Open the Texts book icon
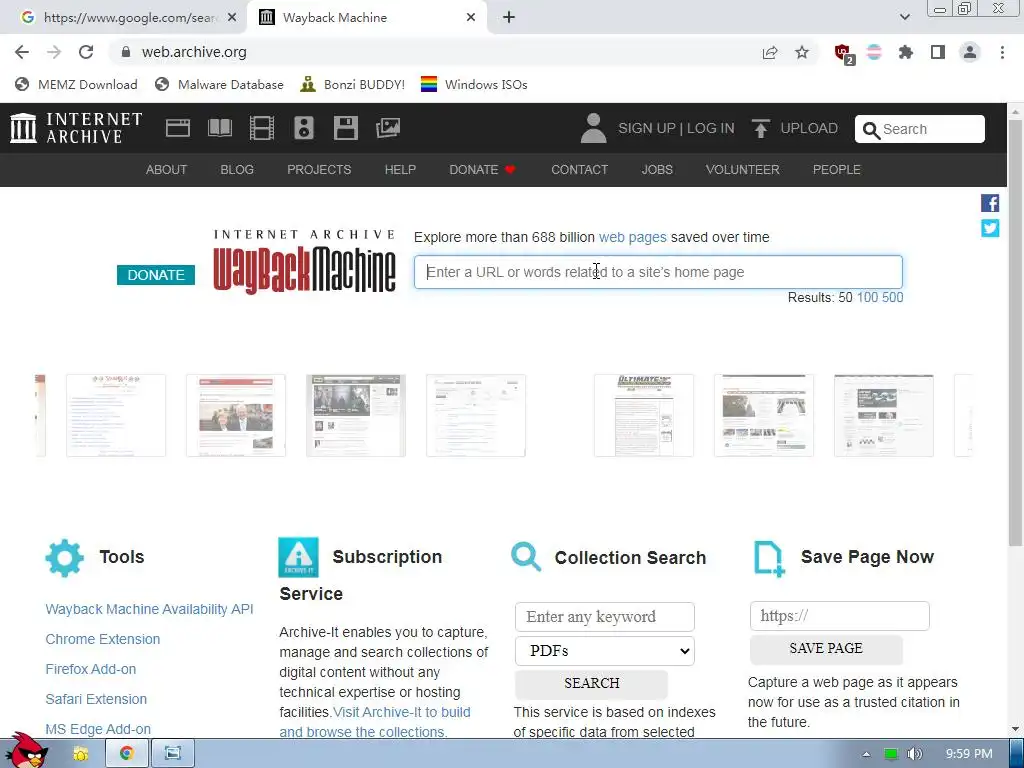This screenshot has width=1024, height=768. [x=220, y=128]
